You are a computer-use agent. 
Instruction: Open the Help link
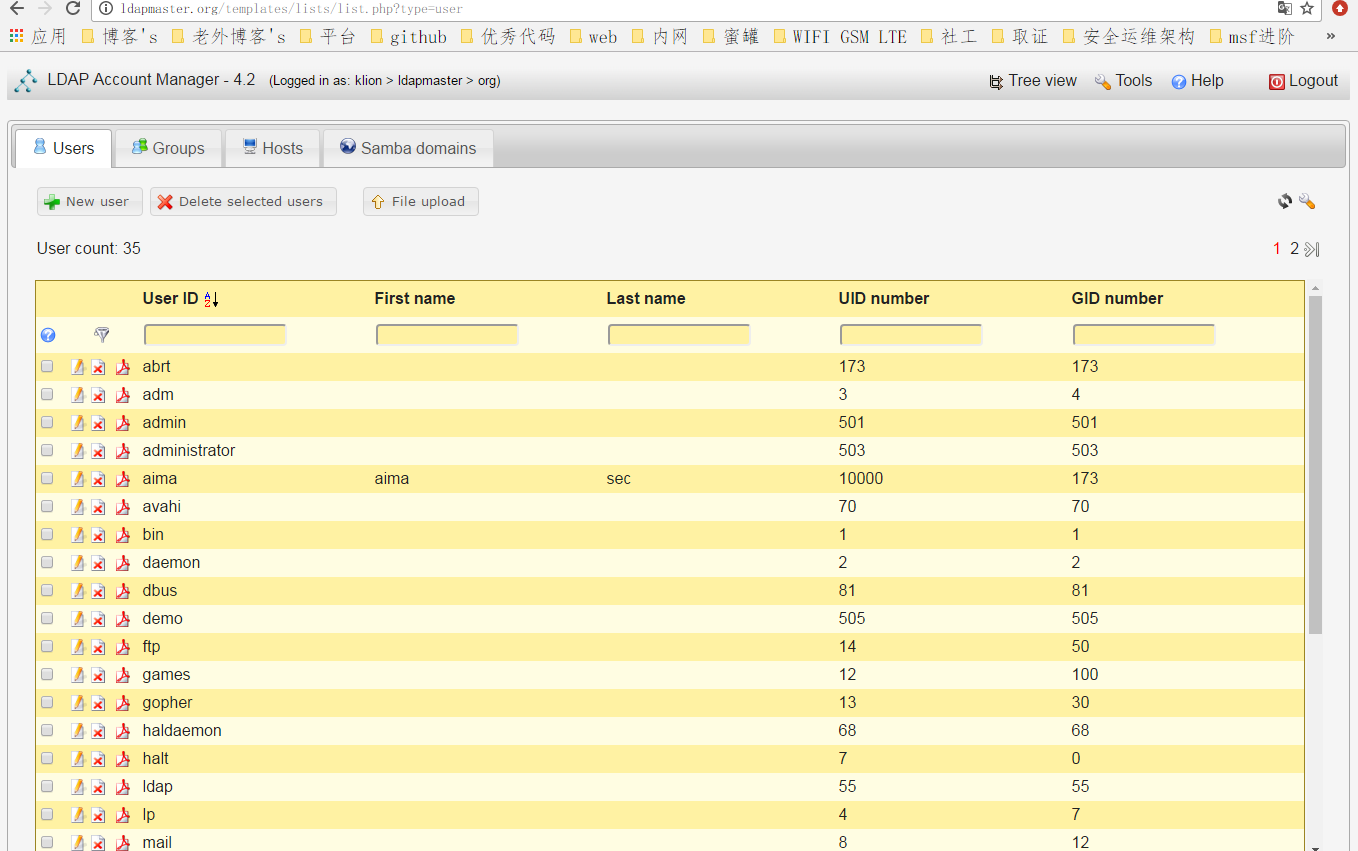point(1197,81)
